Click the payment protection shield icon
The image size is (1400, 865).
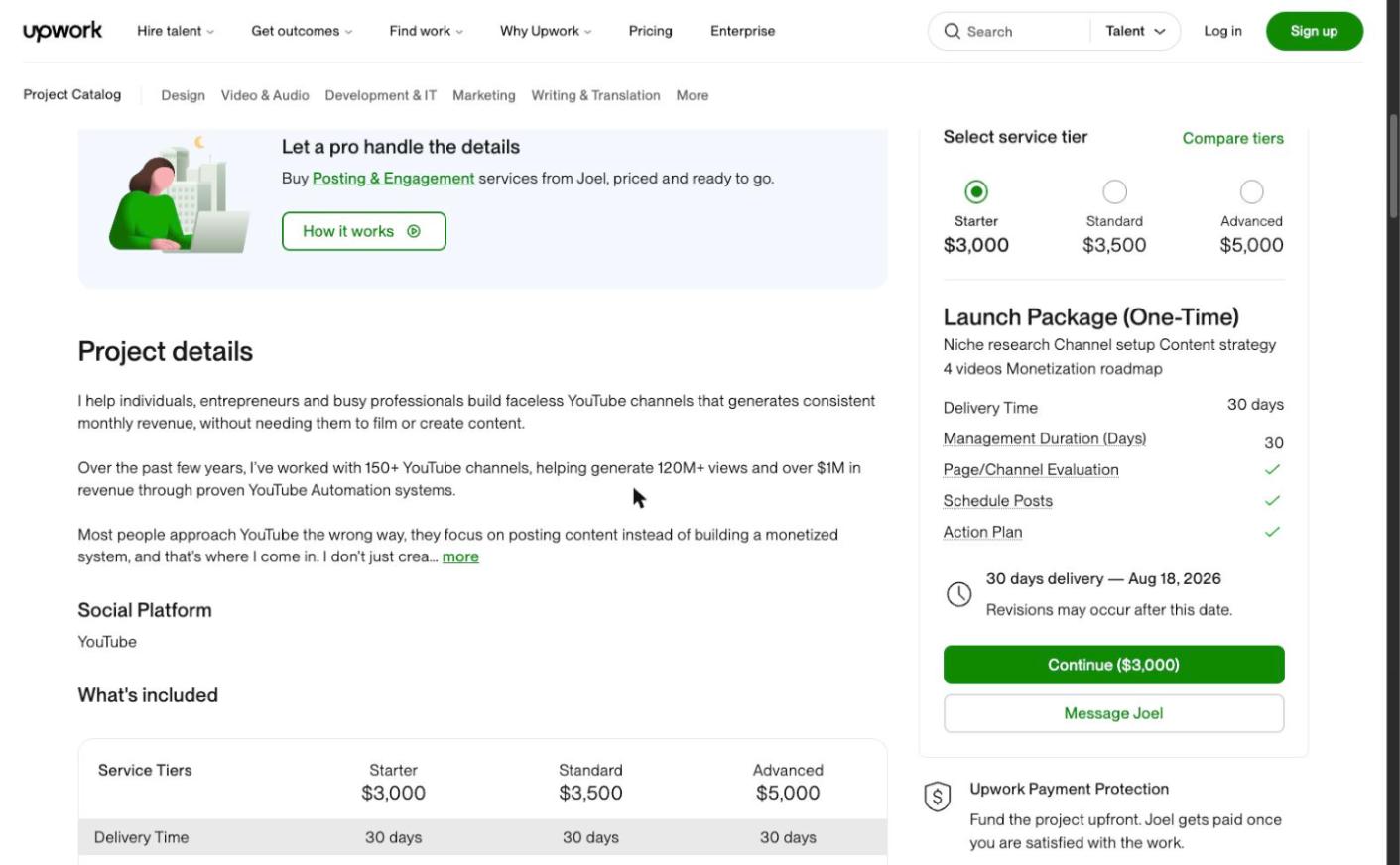(x=938, y=797)
